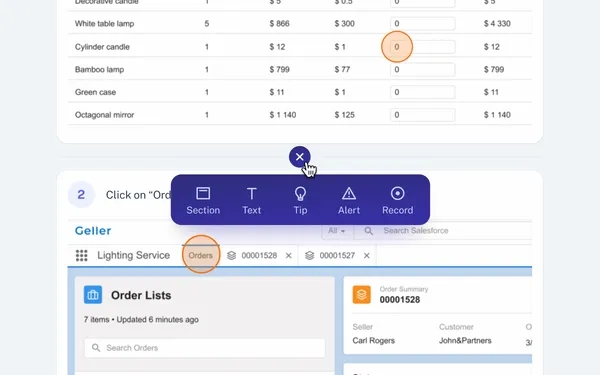Image resolution: width=600 pixels, height=375 pixels.
Task: Click the Search Salesforce input box
Action: click(x=444, y=231)
